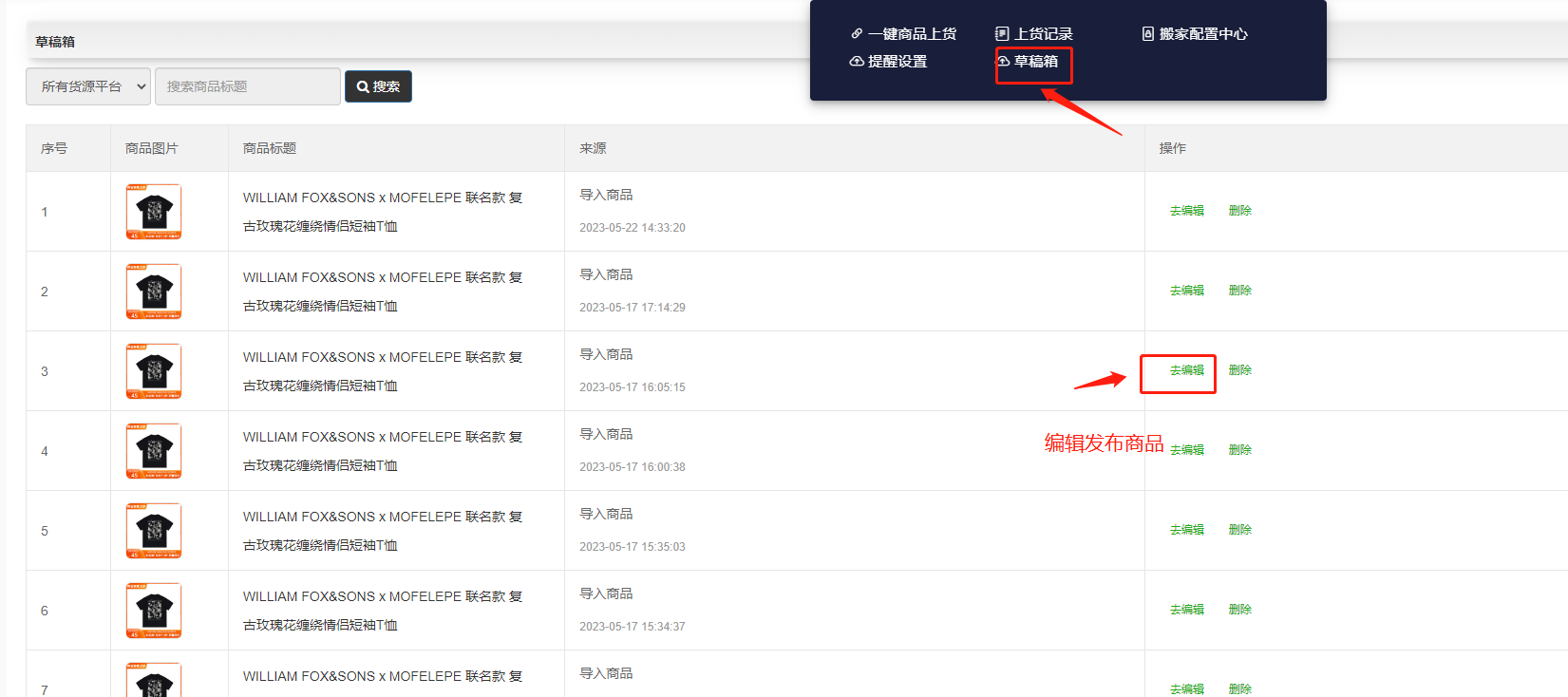Delete the draft in row 6
Screen dimensions: 1568x697
(x=1239, y=610)
